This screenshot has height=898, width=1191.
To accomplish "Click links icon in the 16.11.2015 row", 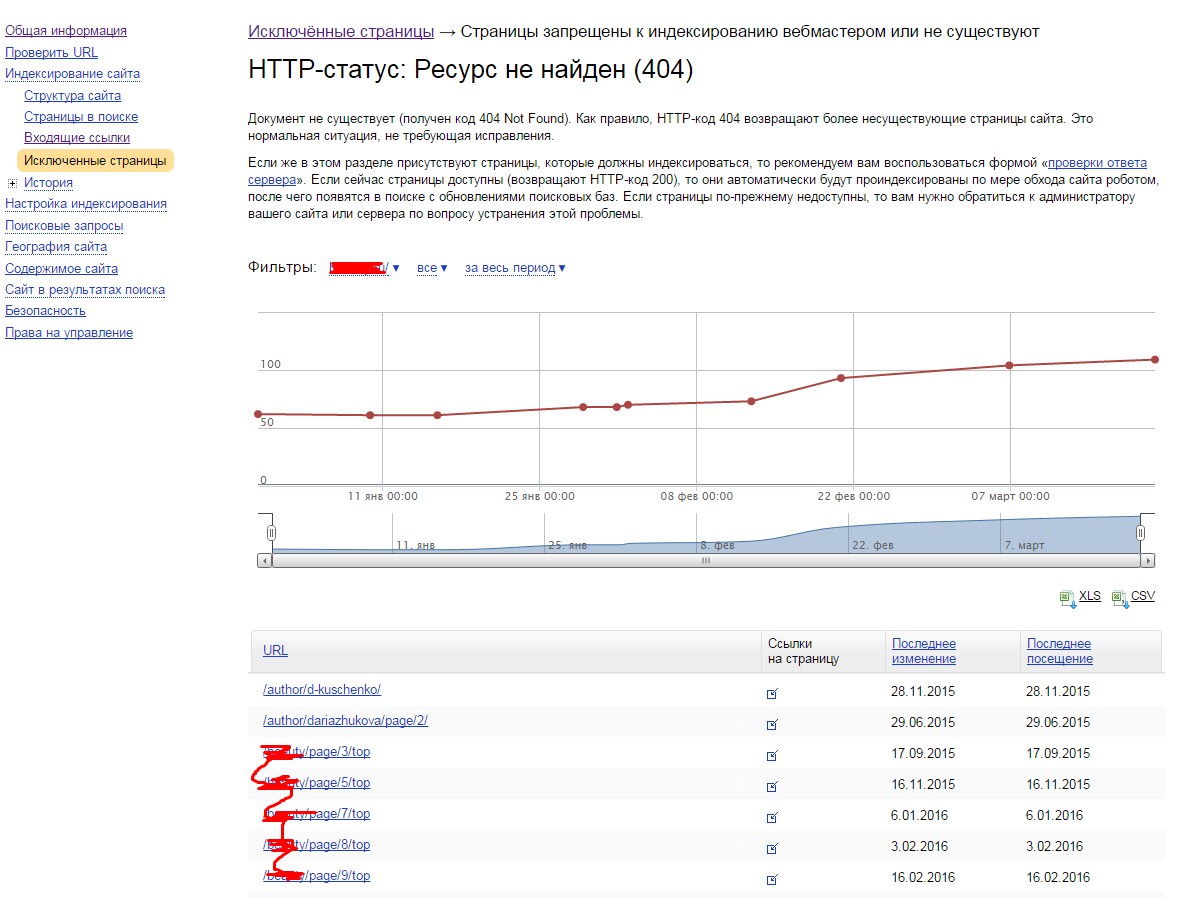I will (x=771, y=786).
